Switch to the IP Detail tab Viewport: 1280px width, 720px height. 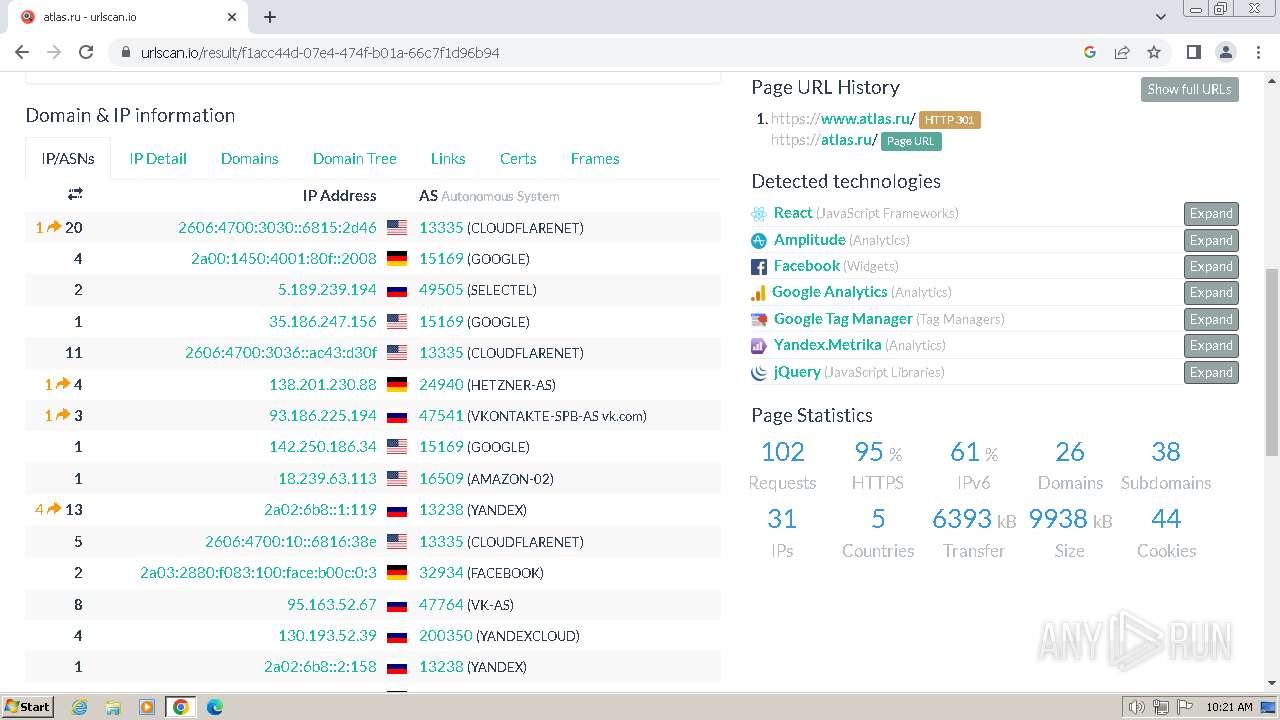pyautogui.click(x=158, y=158)
